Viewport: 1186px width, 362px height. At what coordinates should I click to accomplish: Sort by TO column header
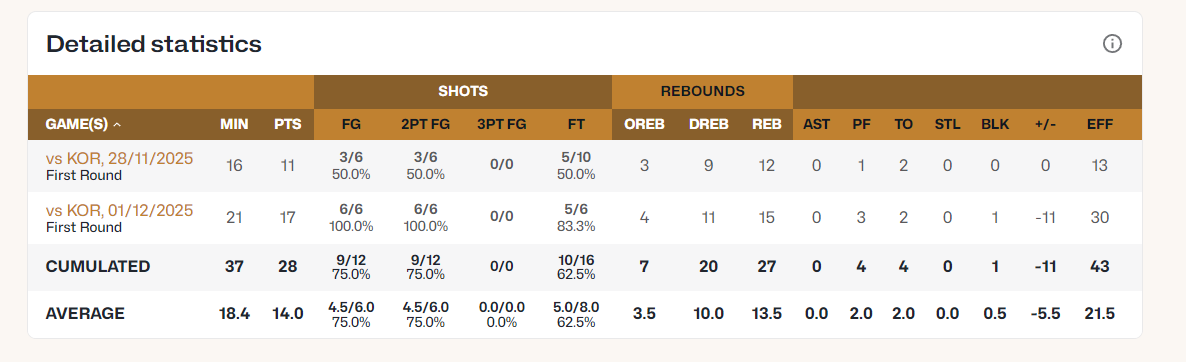[x=903, y=124]
